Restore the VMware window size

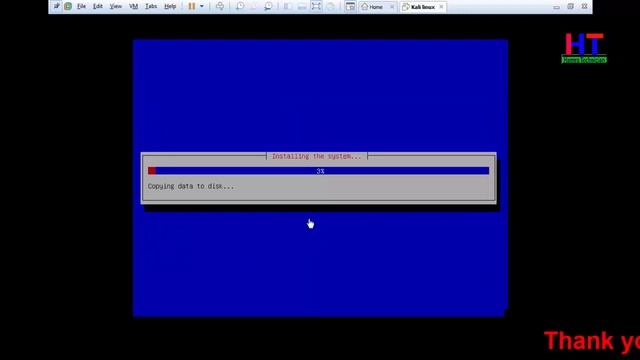570,7
